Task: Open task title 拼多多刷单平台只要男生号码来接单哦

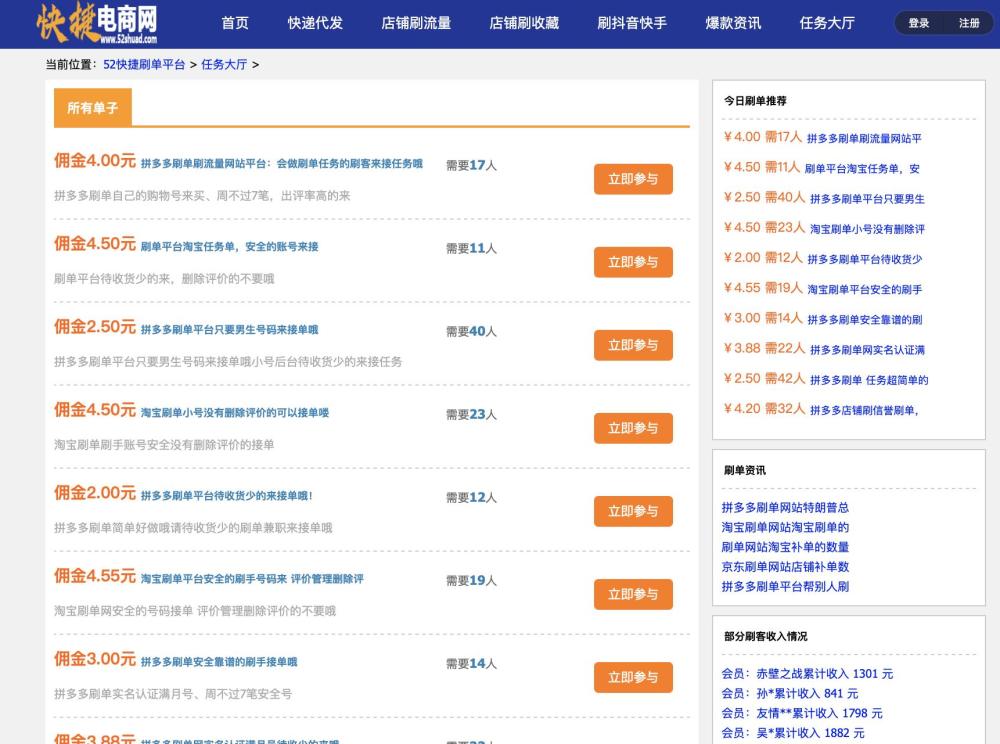Action: tap(229, 330)
